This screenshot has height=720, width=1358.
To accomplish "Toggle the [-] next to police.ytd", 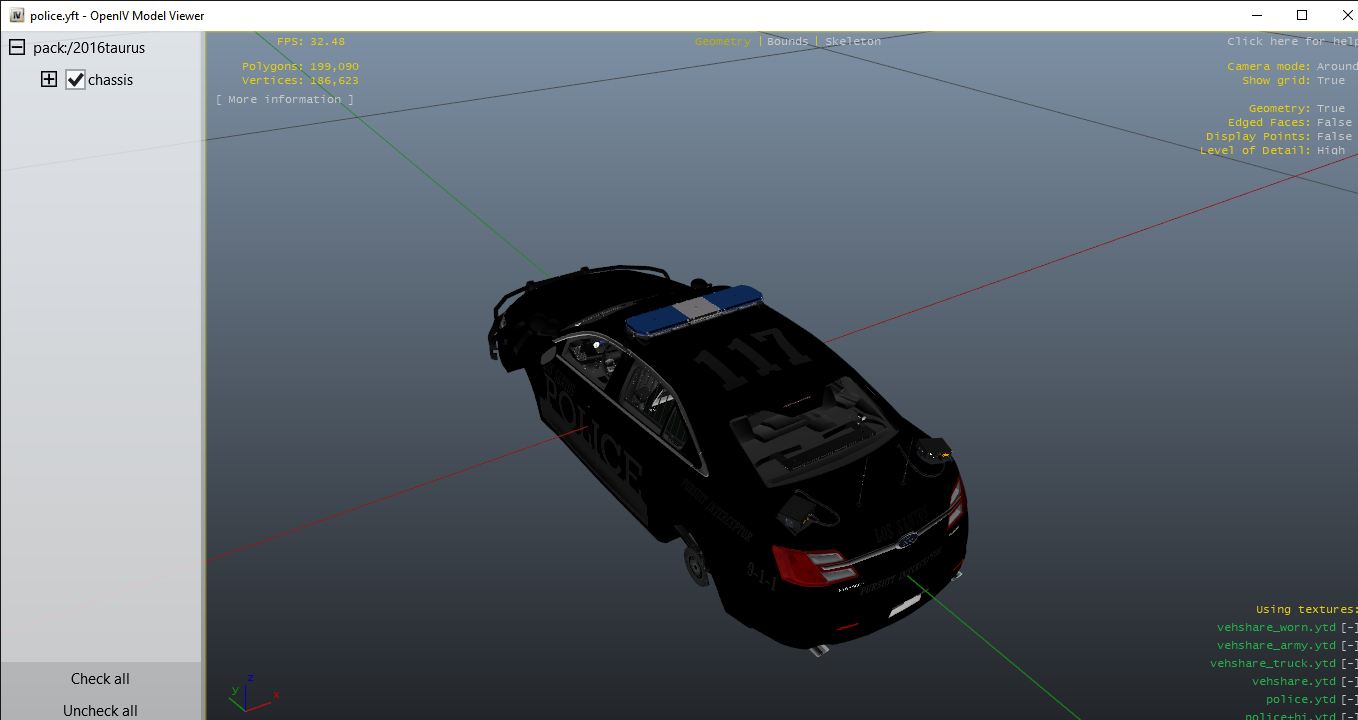I will pos(1349,700).
